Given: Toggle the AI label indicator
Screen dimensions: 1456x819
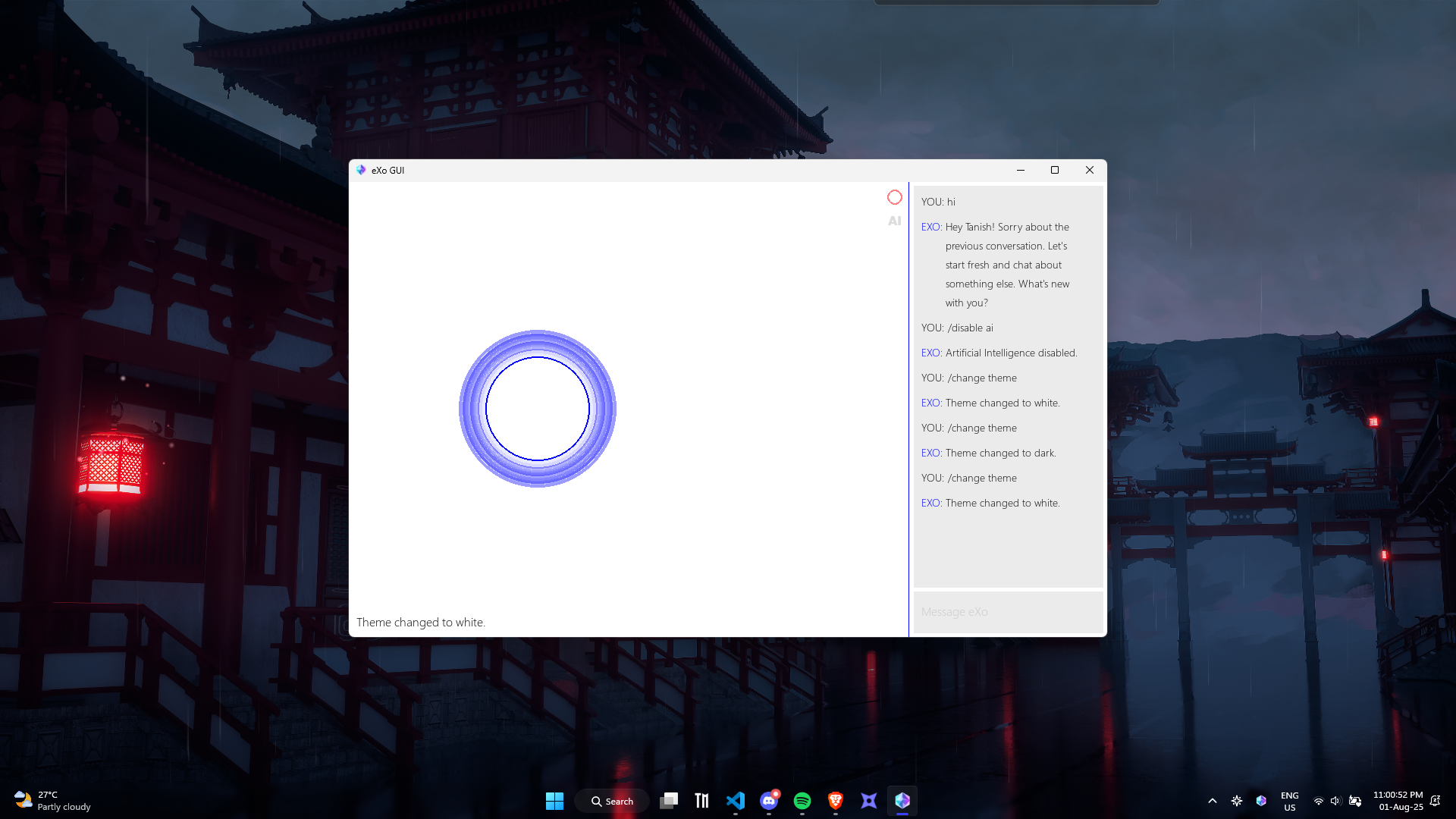Looking at the screenshot, I should (x=895, y=221).
